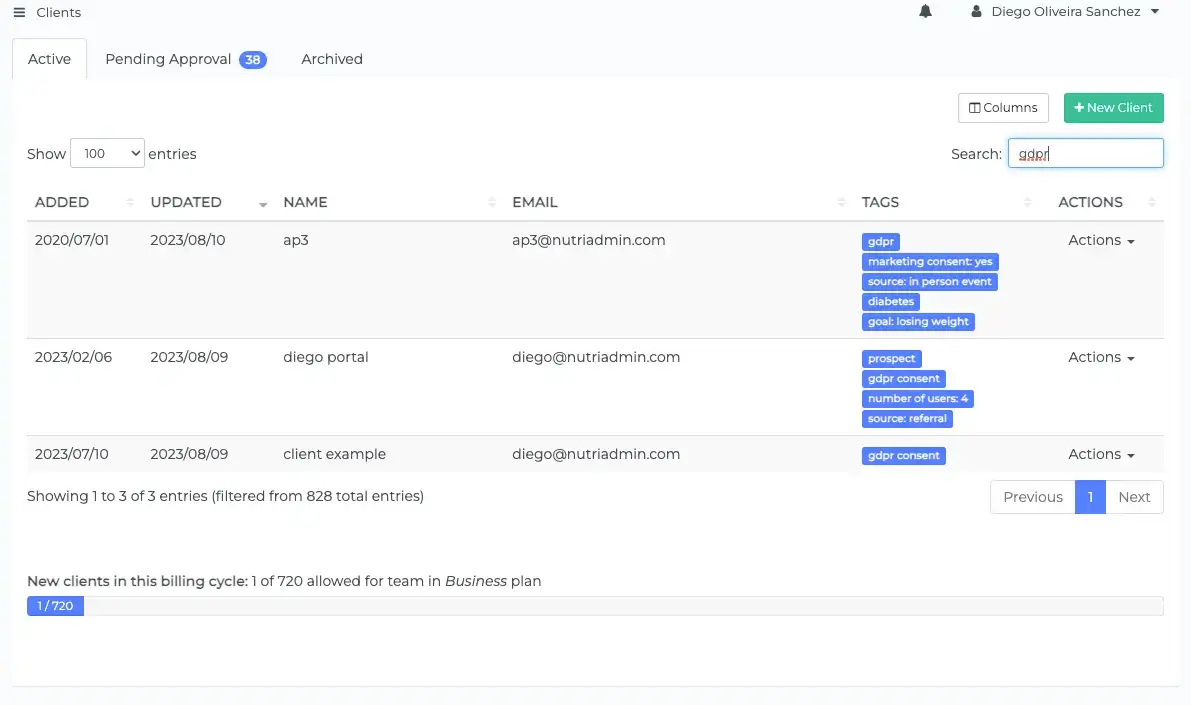1191x705 pixels.
Task: Open Actions dropdown for client ap3
Action: (1100, 240)
